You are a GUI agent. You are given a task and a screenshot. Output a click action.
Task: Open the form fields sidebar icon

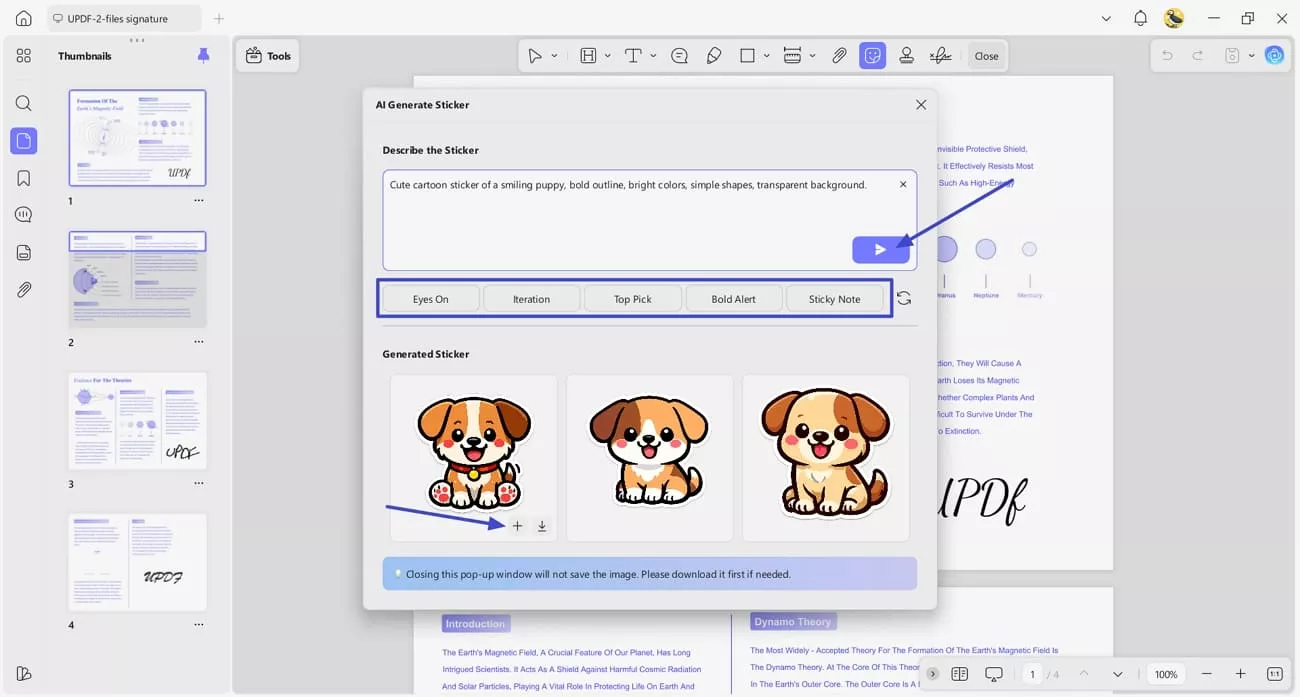tap(24, 253)
